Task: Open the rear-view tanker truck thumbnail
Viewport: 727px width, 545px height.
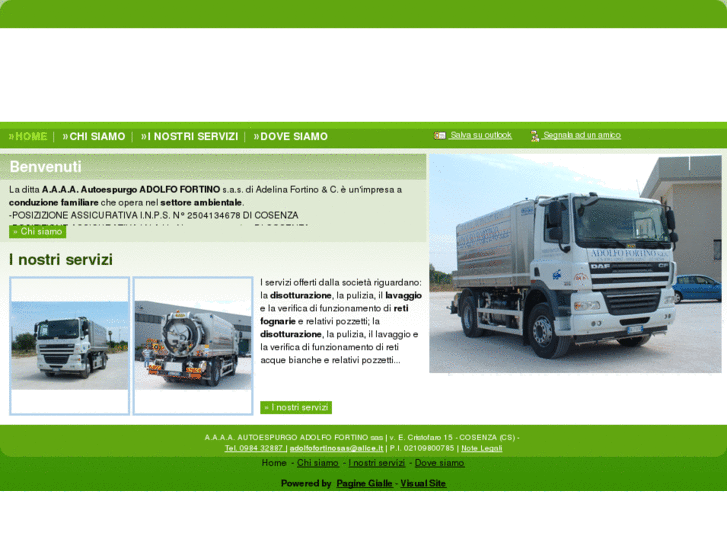Action: 193,346
